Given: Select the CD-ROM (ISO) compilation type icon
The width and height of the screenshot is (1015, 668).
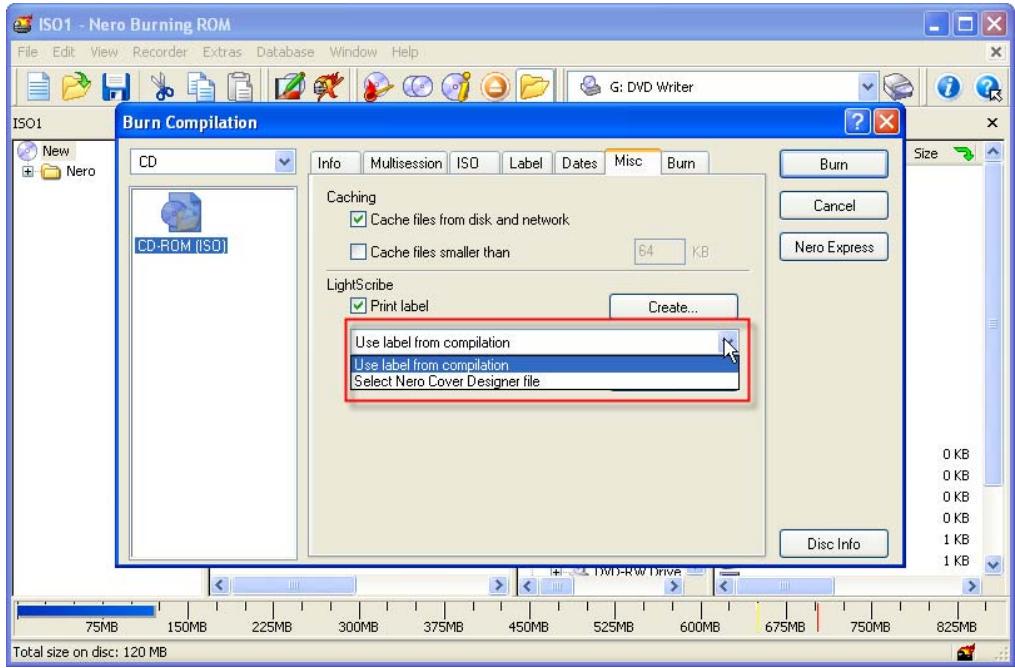Looking at the screenshot, I should (180, 223).
